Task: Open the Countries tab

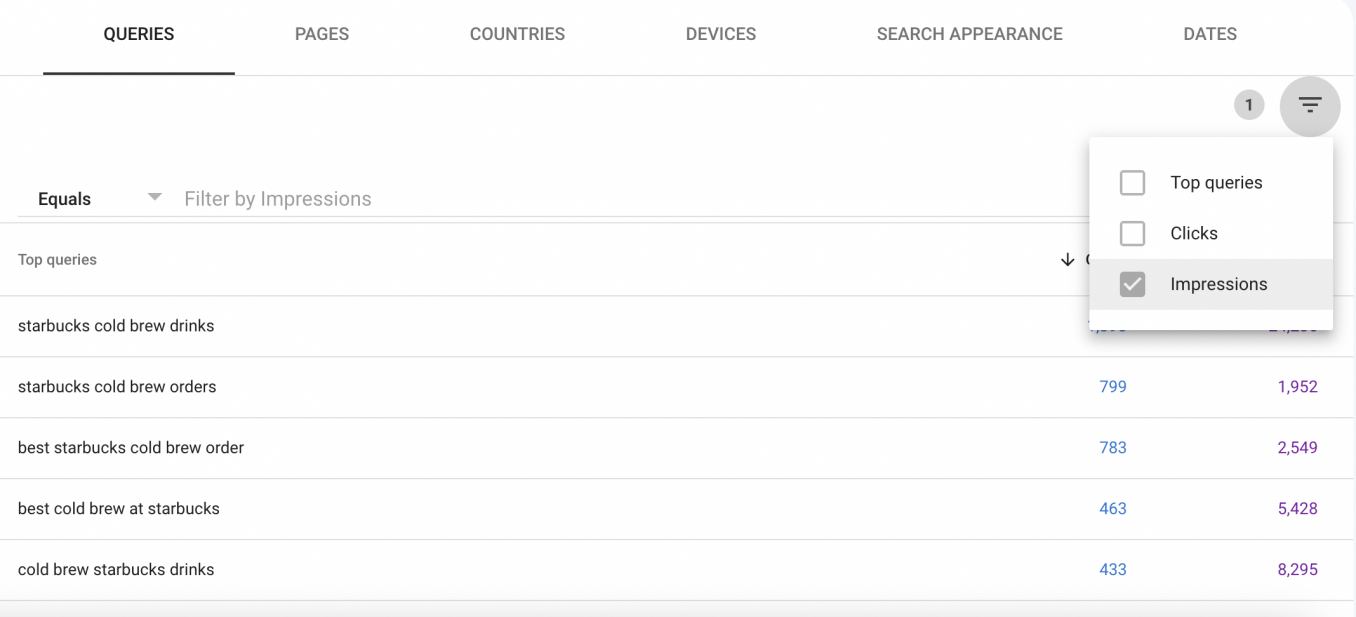Action: (517, 34)
